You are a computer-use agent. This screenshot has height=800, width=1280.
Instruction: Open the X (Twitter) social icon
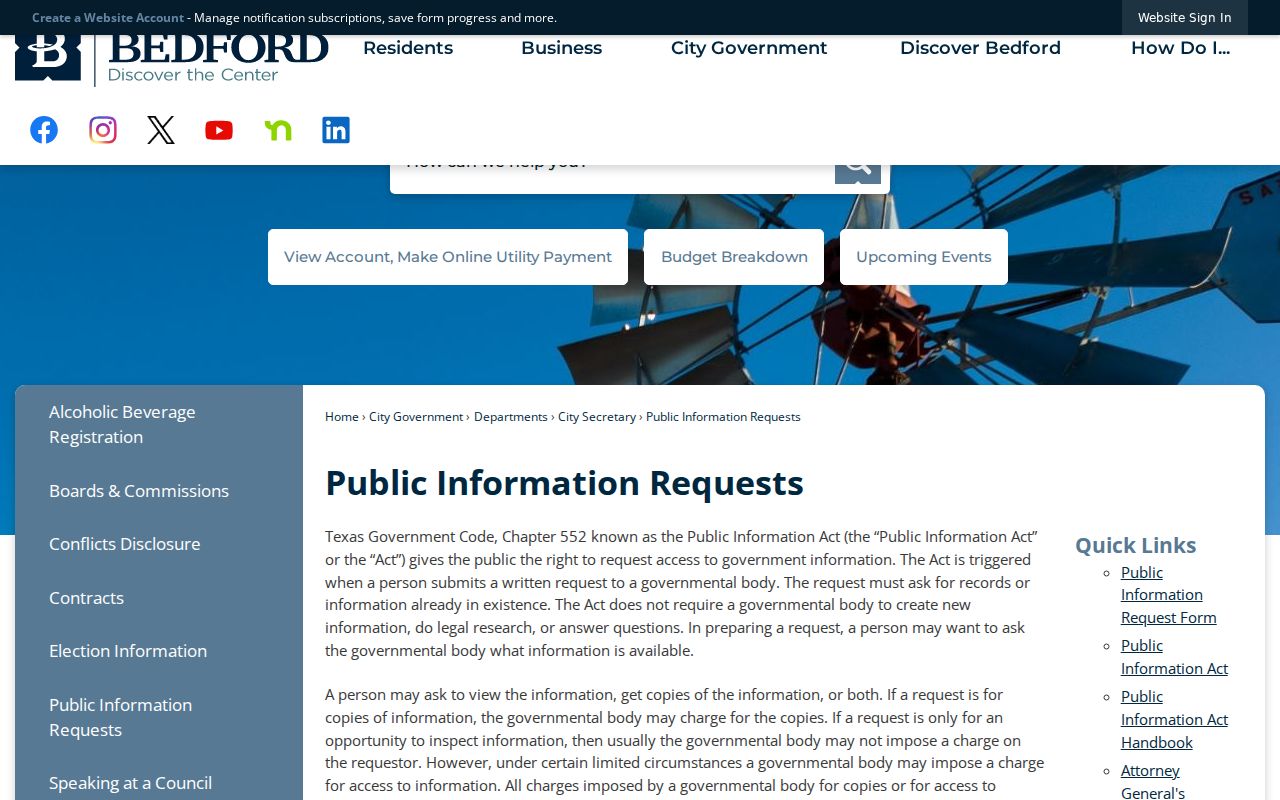161,130
